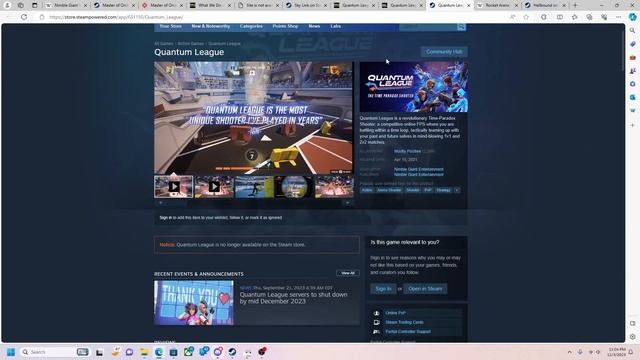Click the store search magnifier icon
The image size is (640, 360).
pos(461,27)
